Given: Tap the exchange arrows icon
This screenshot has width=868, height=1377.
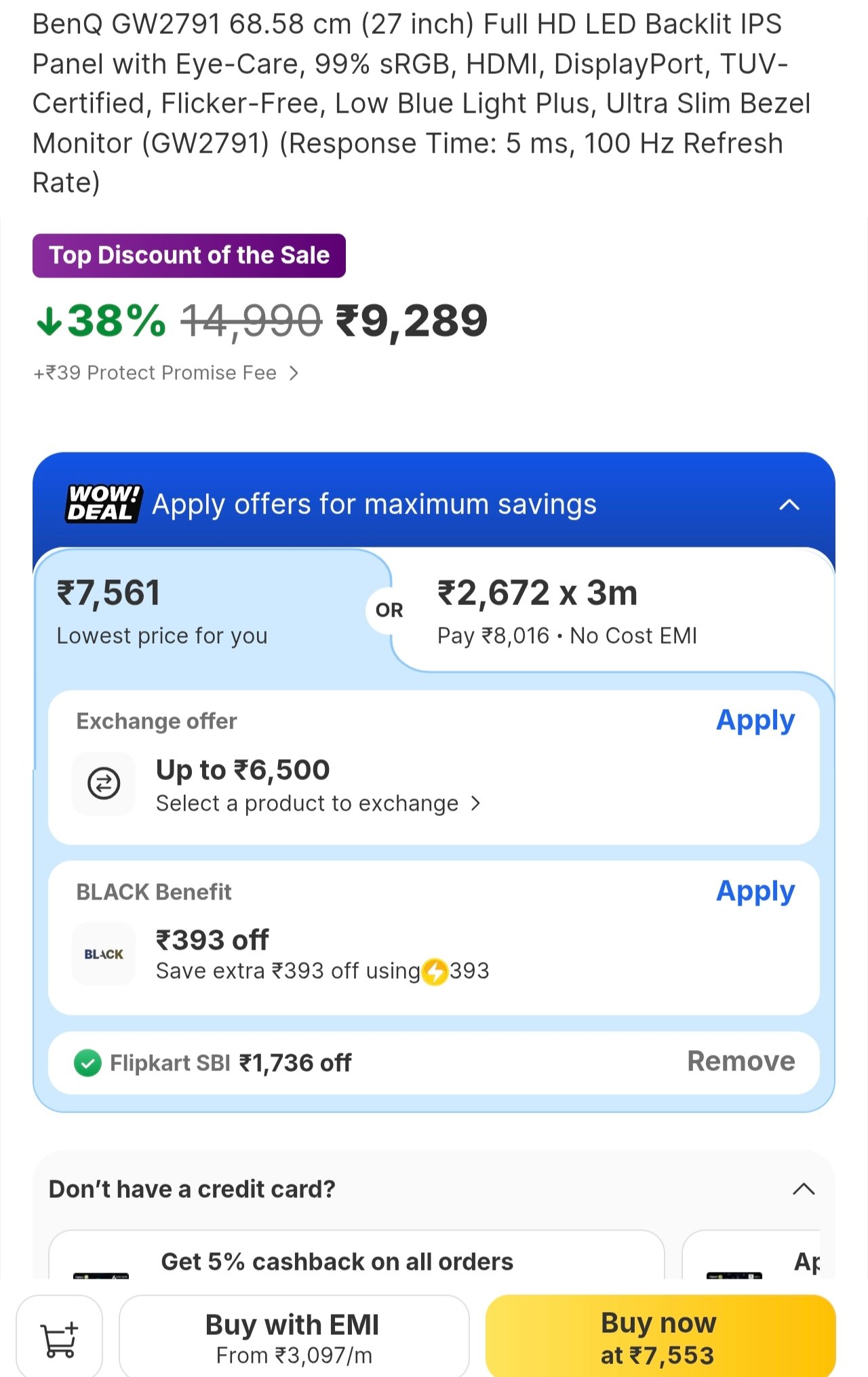Looking at the screenshot, I should click(104, 783).
